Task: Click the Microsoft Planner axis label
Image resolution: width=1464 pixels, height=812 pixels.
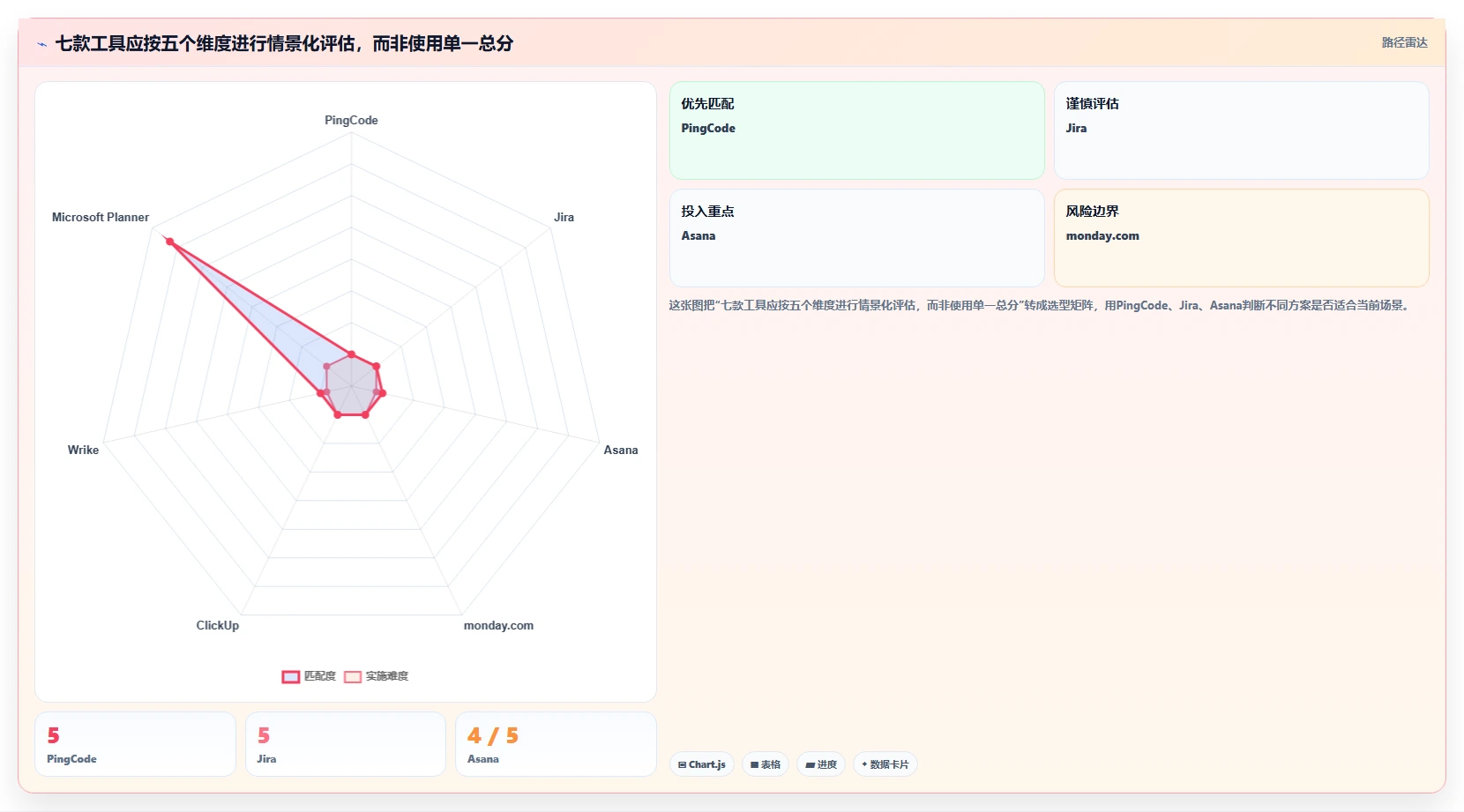Action: coord(101,218)
